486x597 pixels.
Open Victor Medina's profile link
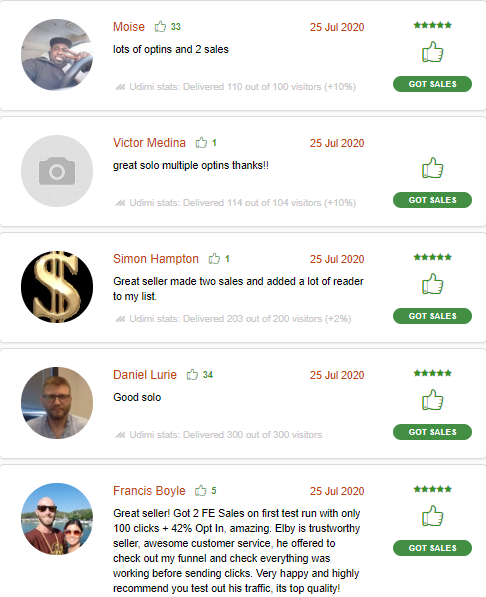pos(149,143)
